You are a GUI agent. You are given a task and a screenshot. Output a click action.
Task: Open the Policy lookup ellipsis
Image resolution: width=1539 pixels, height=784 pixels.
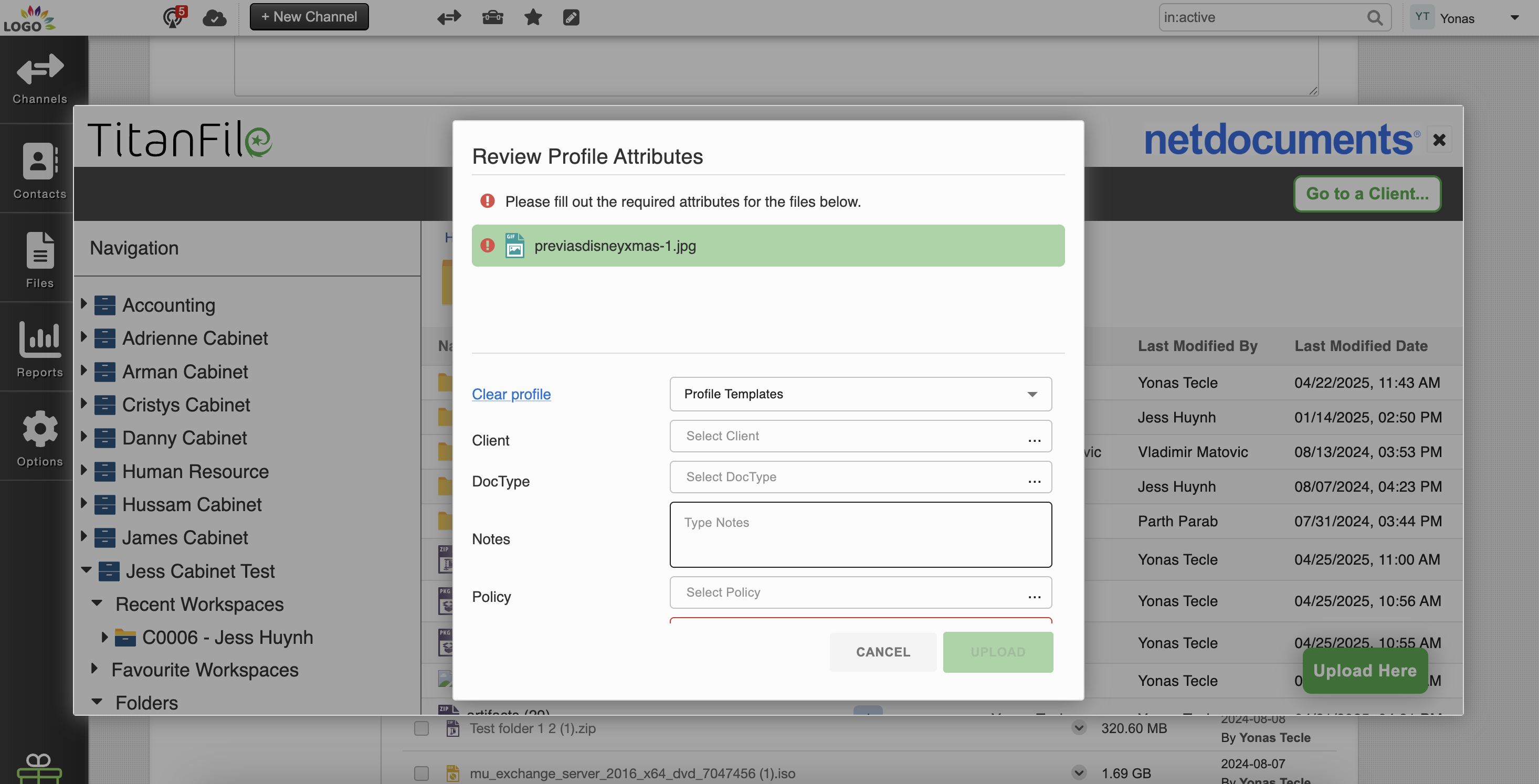1034,596
